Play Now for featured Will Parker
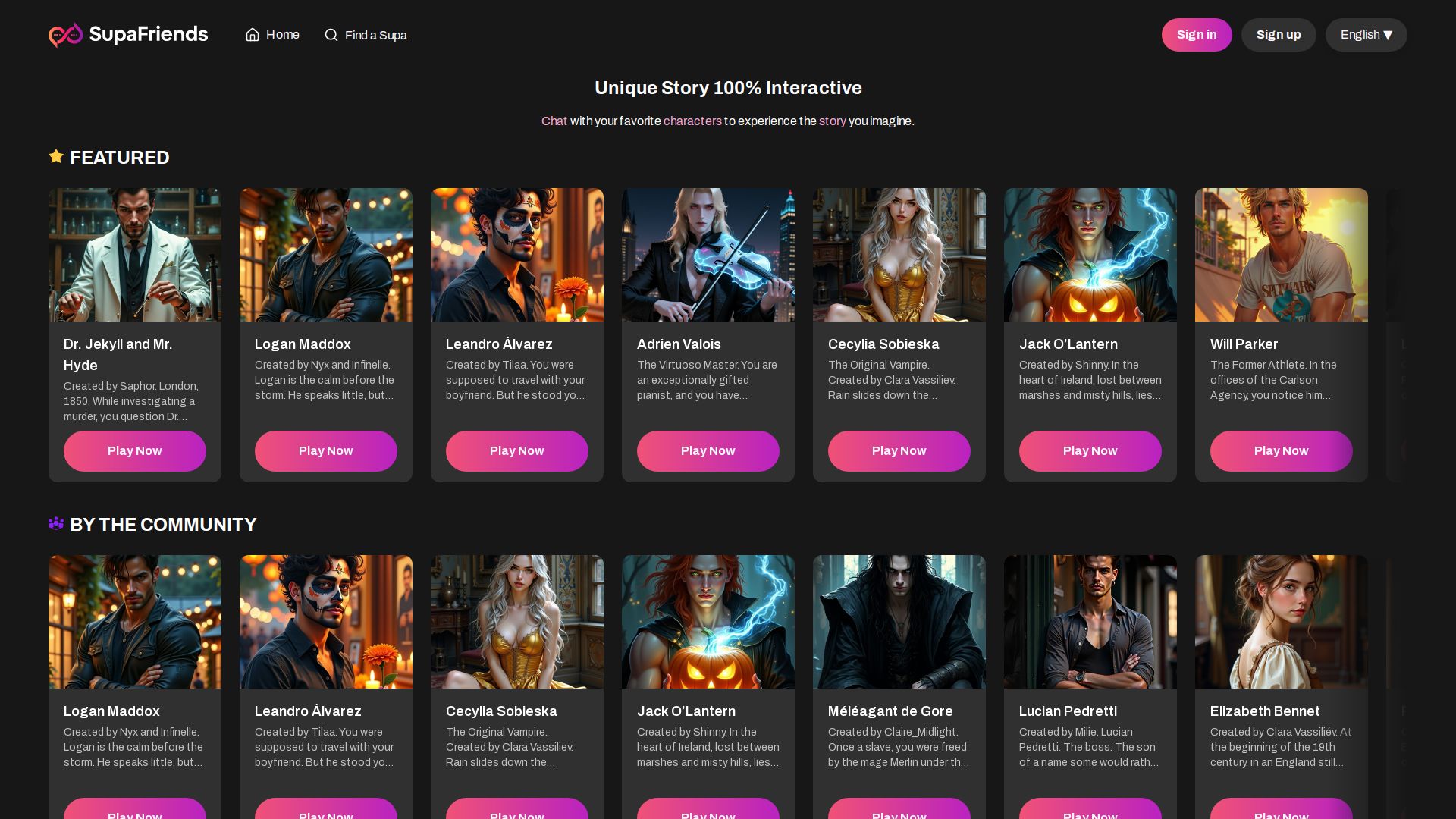 tap(1281, 451)
